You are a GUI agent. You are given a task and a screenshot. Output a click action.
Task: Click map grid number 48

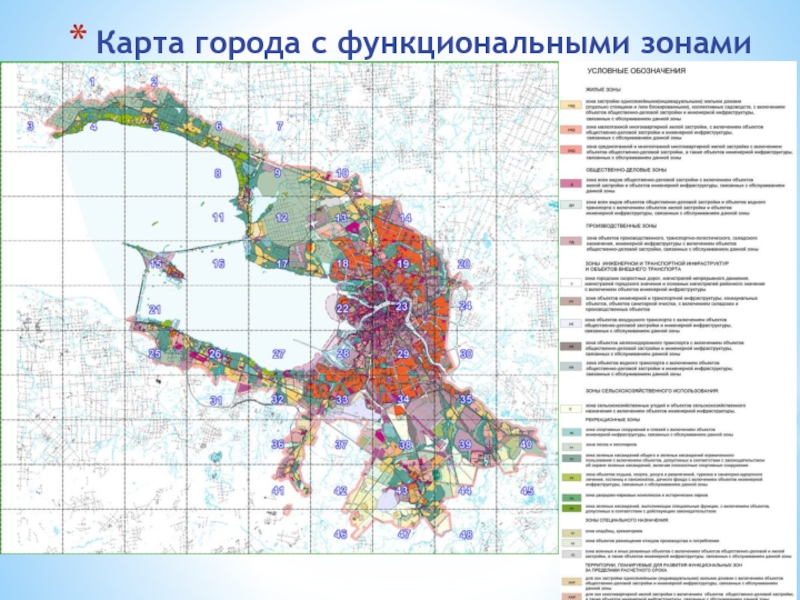click(x=465, y=535)
